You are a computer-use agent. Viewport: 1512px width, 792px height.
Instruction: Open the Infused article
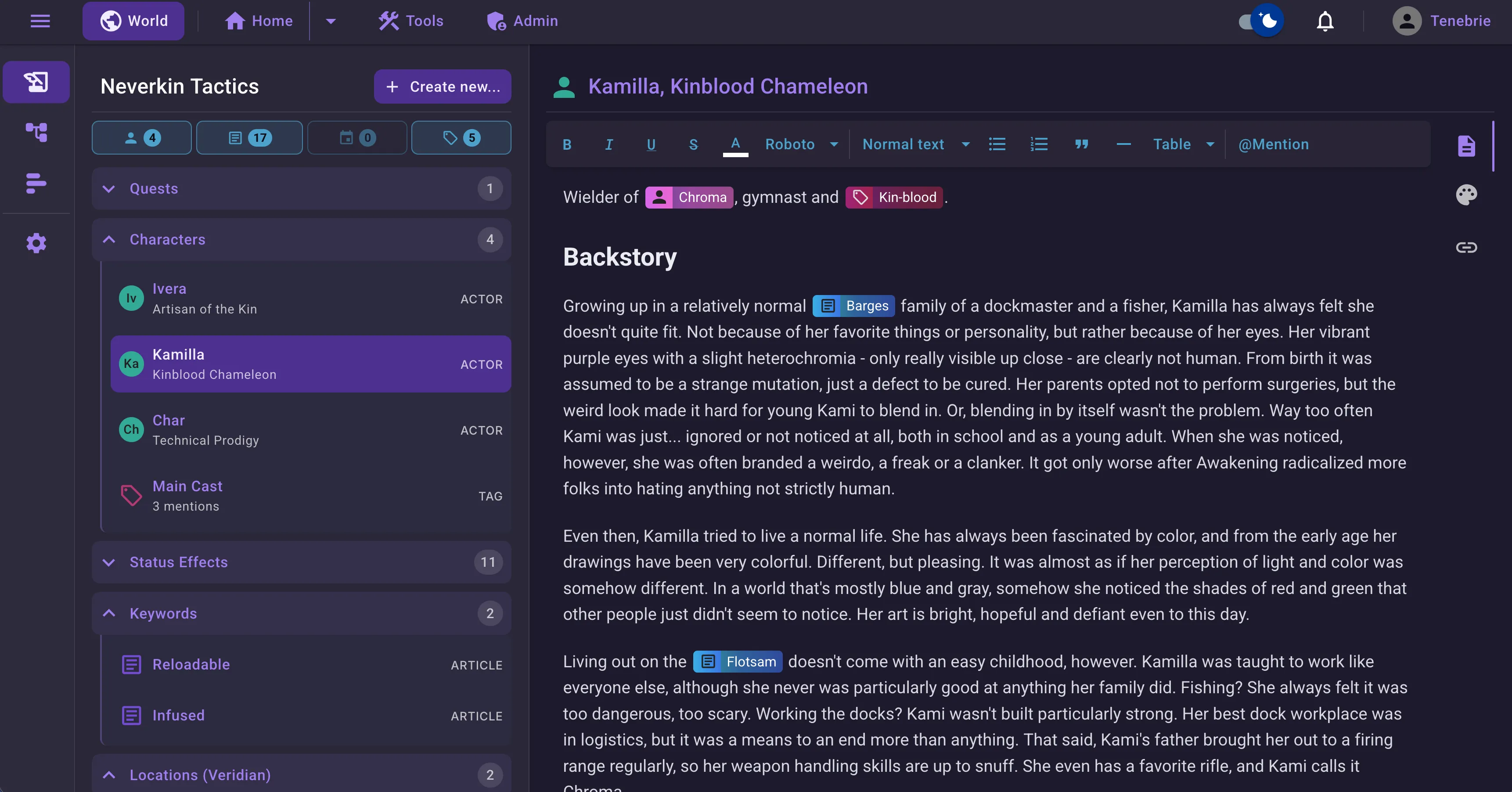[310, 715]
